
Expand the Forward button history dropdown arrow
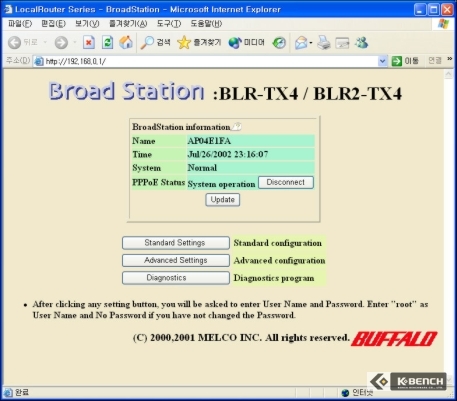(x=75, y=42)
